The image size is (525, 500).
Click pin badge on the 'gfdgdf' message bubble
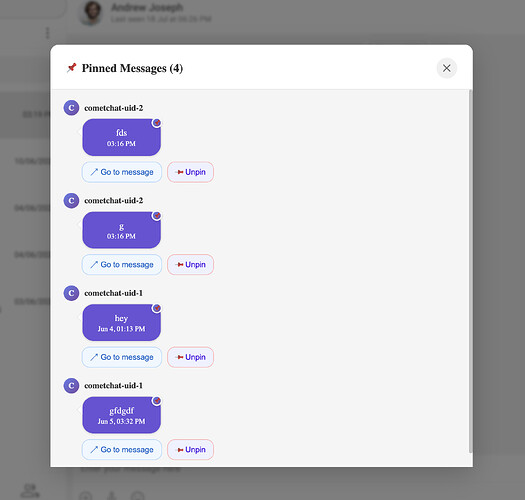coord(157,401)
